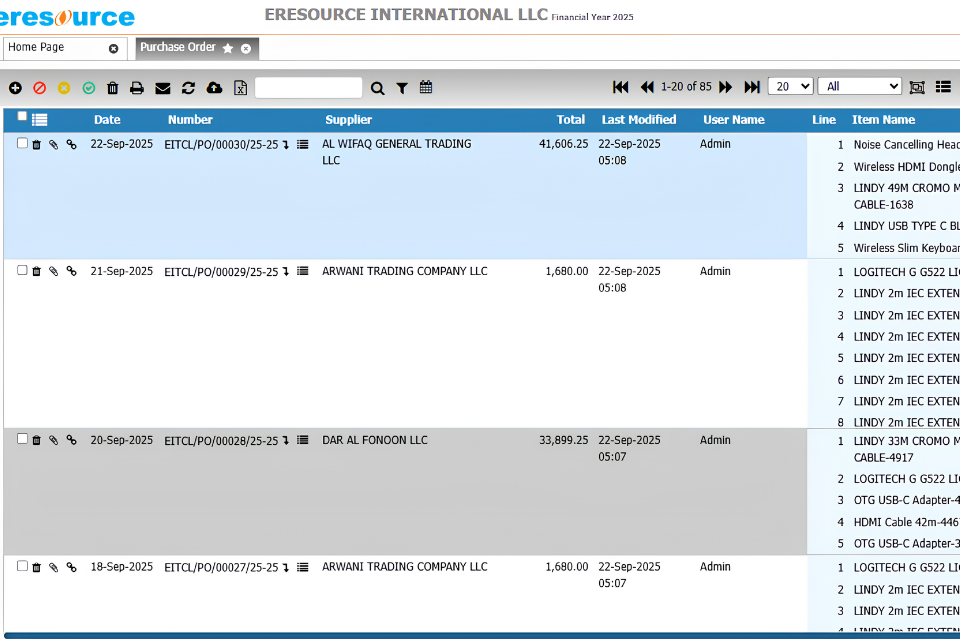Tick the select-all checkbox in table header

[x=22, y=116]
